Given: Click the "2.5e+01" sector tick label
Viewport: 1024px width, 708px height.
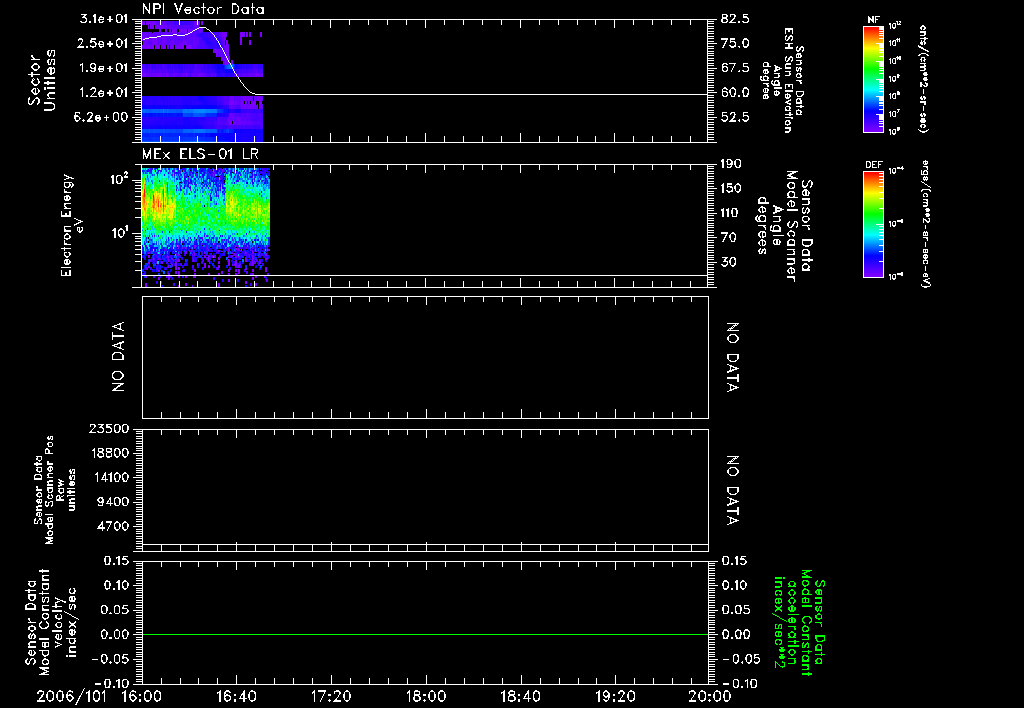Looking at the screenshot, I should (x=103, y=43).
